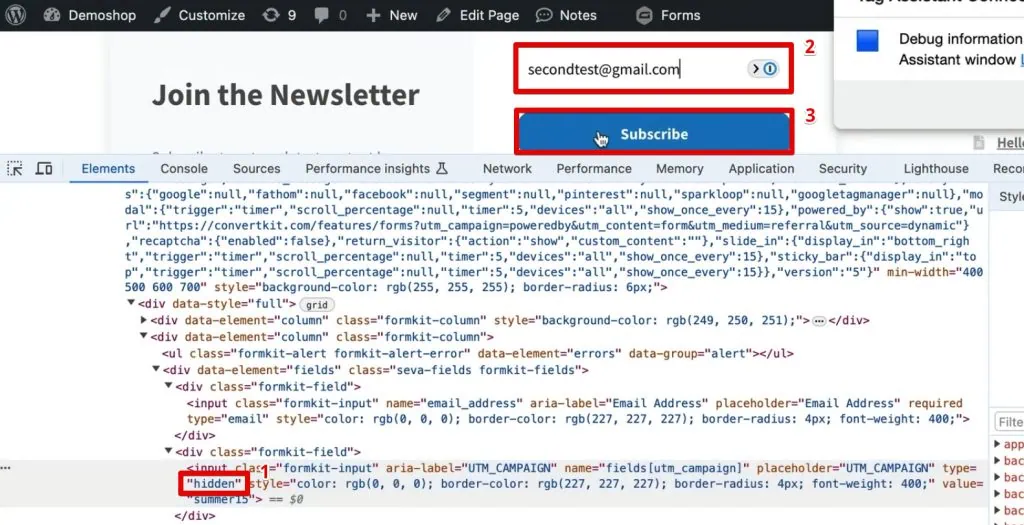Click the Subscribe button
The height and width of the screenshot is (525, 1024).
coord(654,133)
